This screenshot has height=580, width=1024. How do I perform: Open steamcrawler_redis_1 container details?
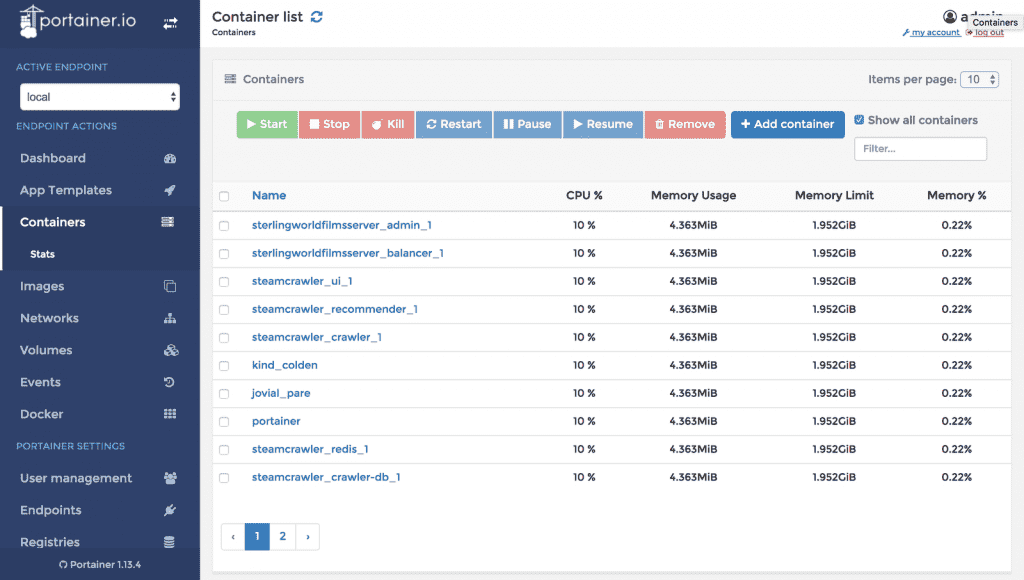[x=310, y=449]
